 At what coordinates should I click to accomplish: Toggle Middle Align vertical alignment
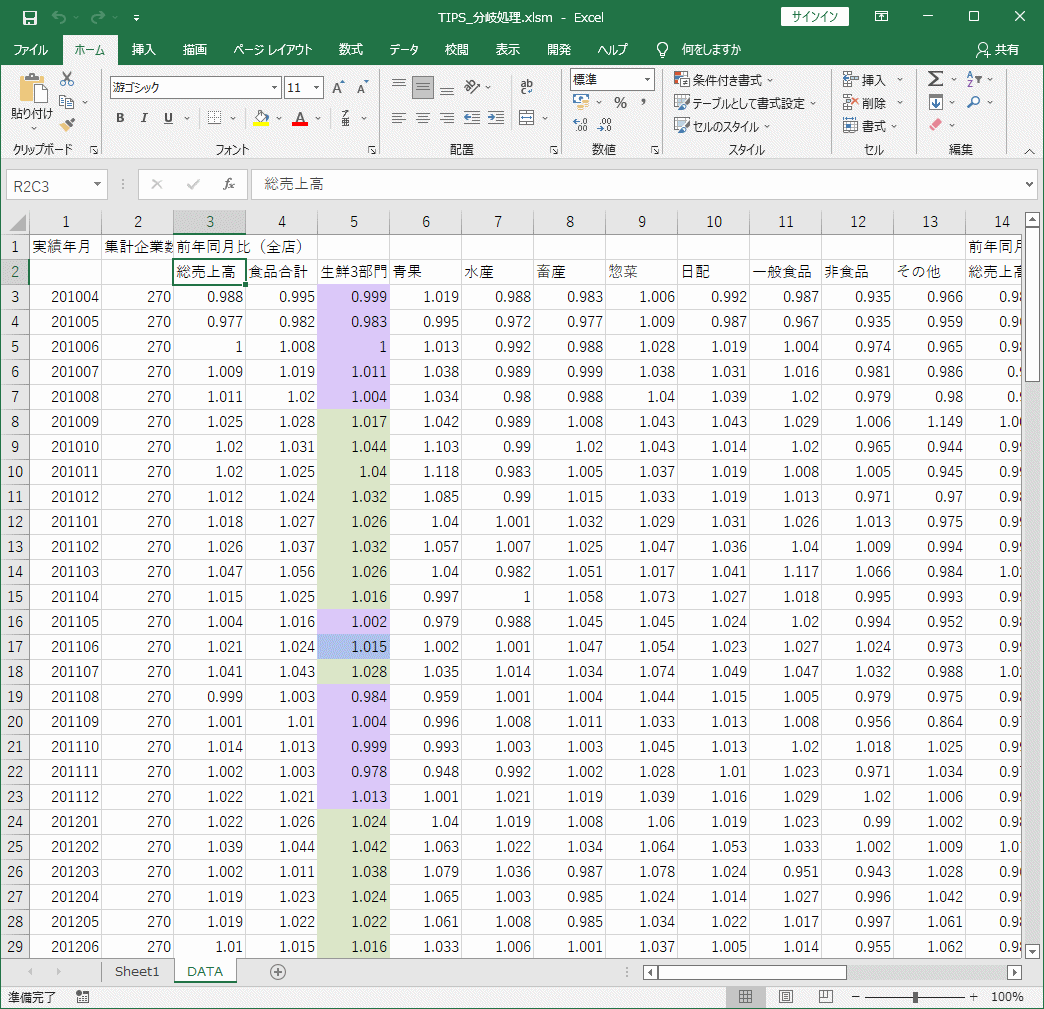(x=423, y=87)
